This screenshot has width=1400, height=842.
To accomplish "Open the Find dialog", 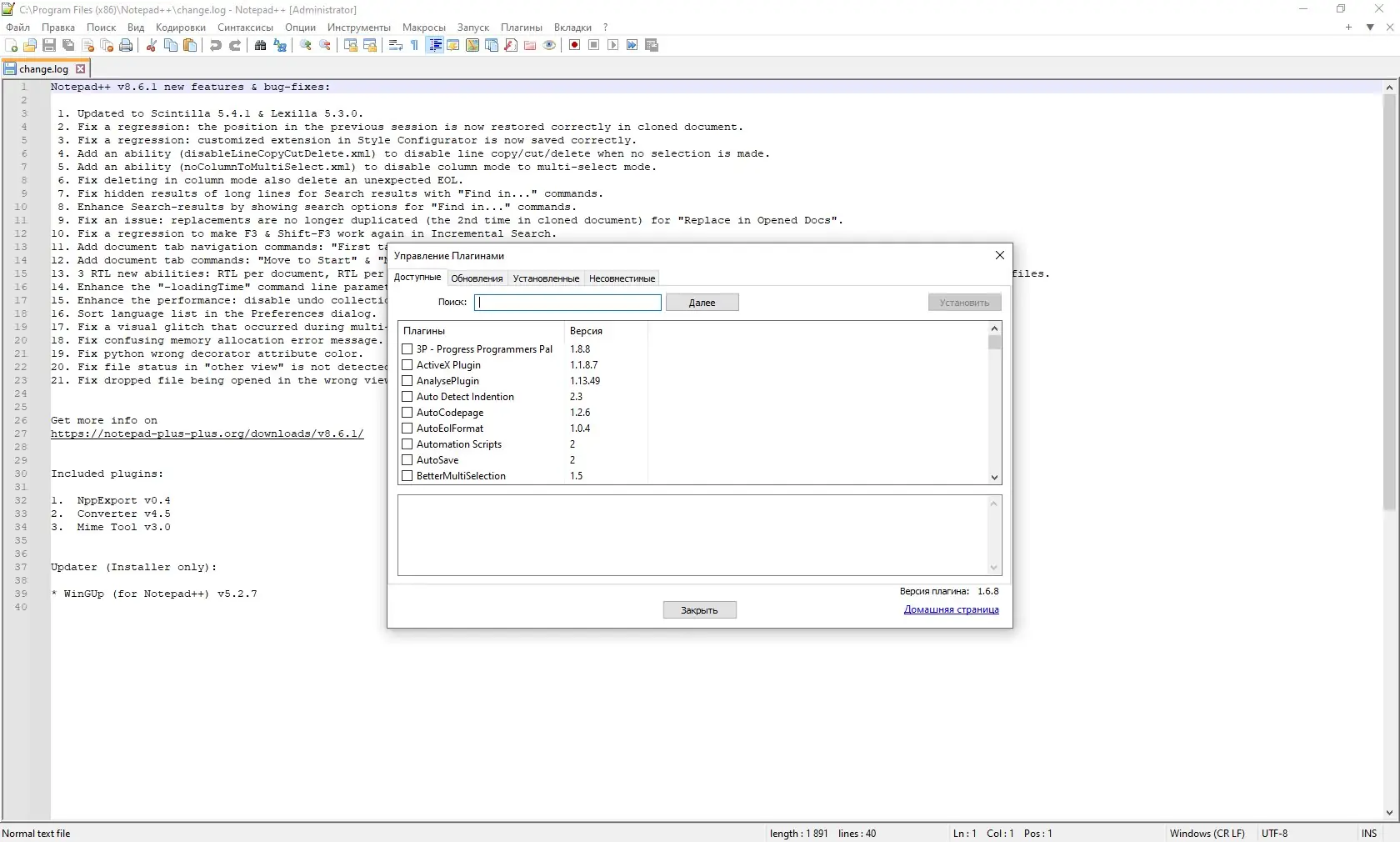I will point(260,46).
